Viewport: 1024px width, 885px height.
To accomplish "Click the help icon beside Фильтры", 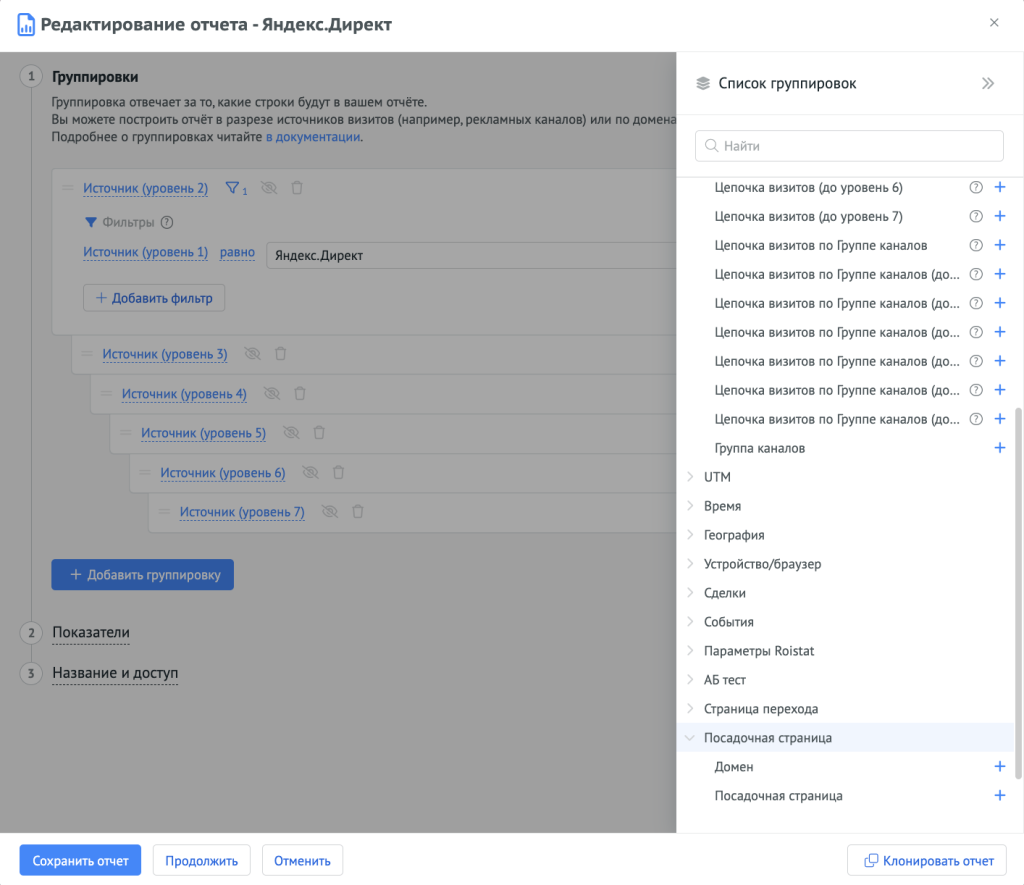I will click(x=167, y=223).
